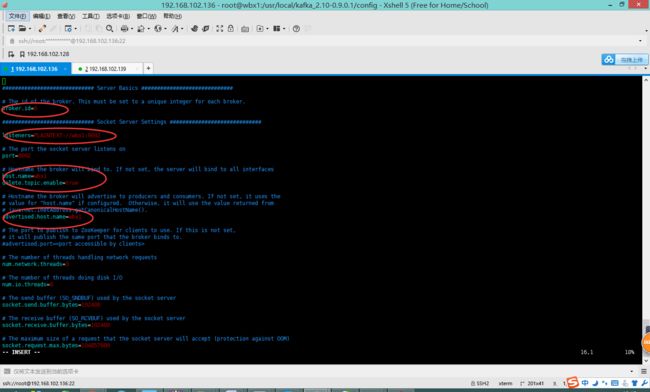
Task: Toggle the Chinese input mode (中) icon
Action: click(x=585, y=383)
